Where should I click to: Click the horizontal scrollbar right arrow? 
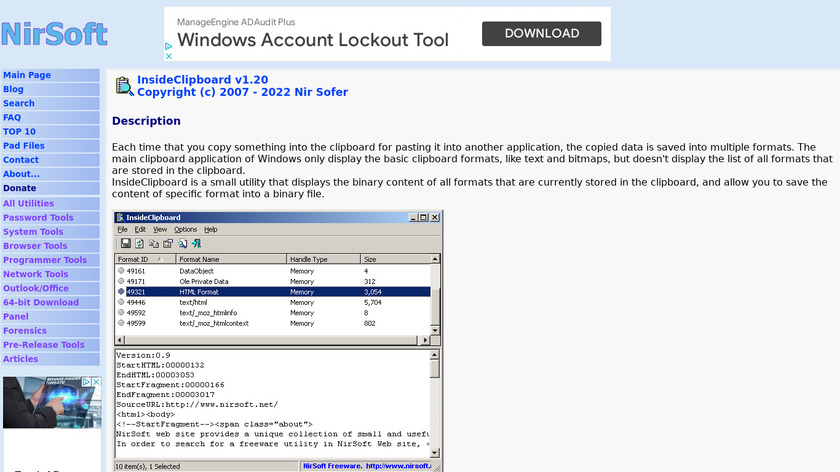[x=425, y=340]
